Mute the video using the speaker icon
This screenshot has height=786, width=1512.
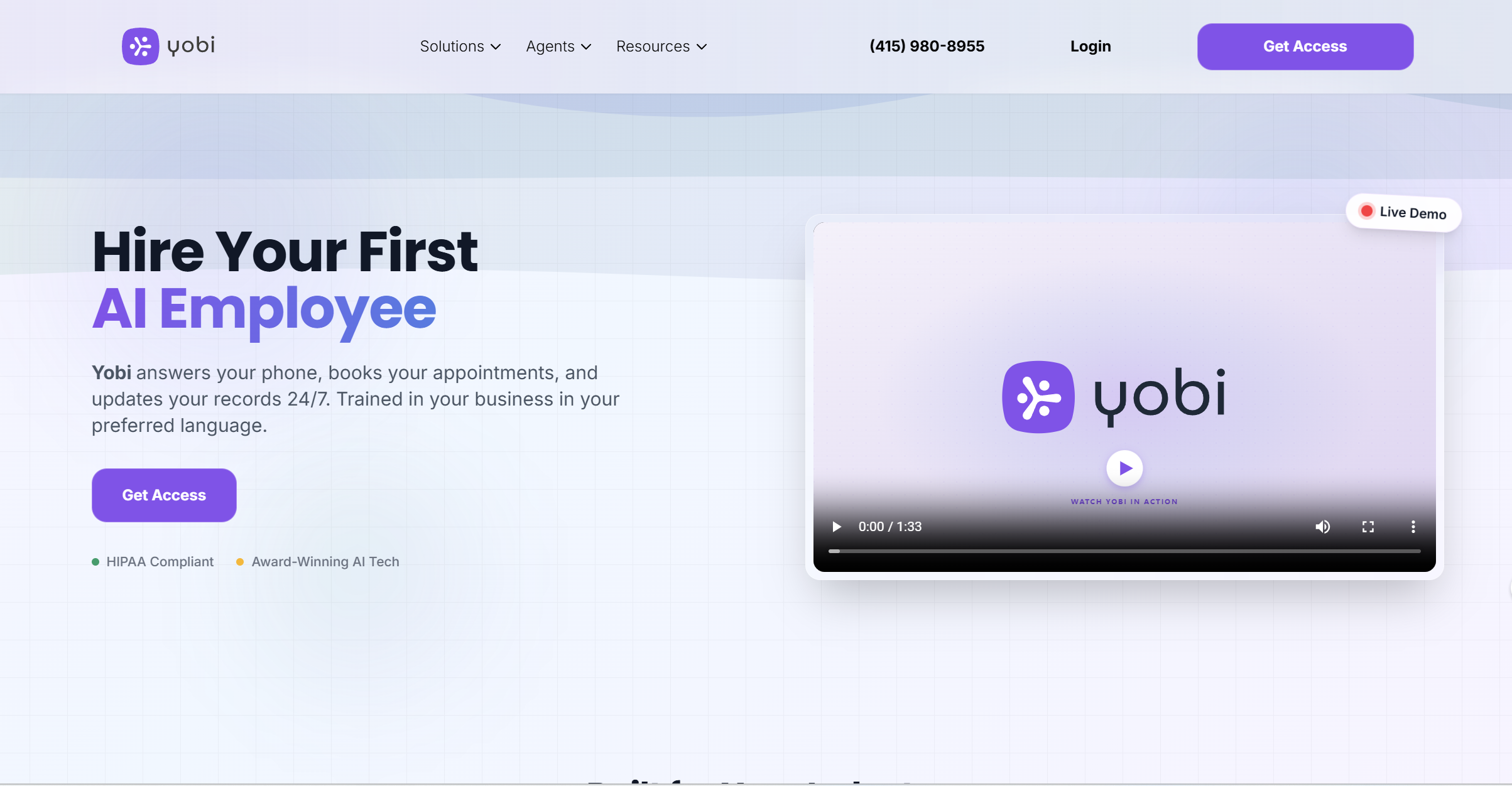click(x=1322, y=527)
